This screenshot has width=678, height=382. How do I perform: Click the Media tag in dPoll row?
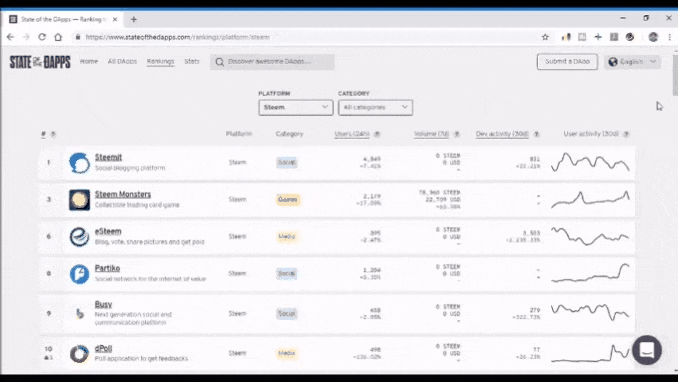coord(287,353)
